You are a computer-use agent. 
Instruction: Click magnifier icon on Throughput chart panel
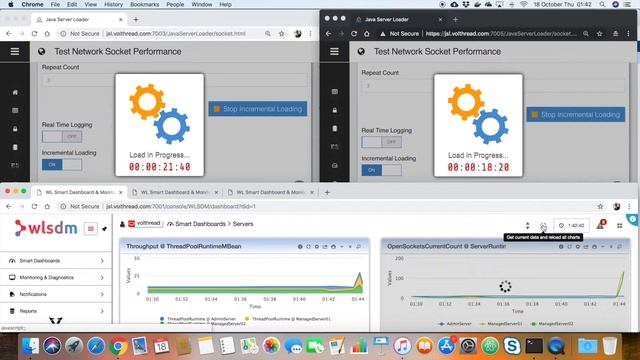[358, 247]
